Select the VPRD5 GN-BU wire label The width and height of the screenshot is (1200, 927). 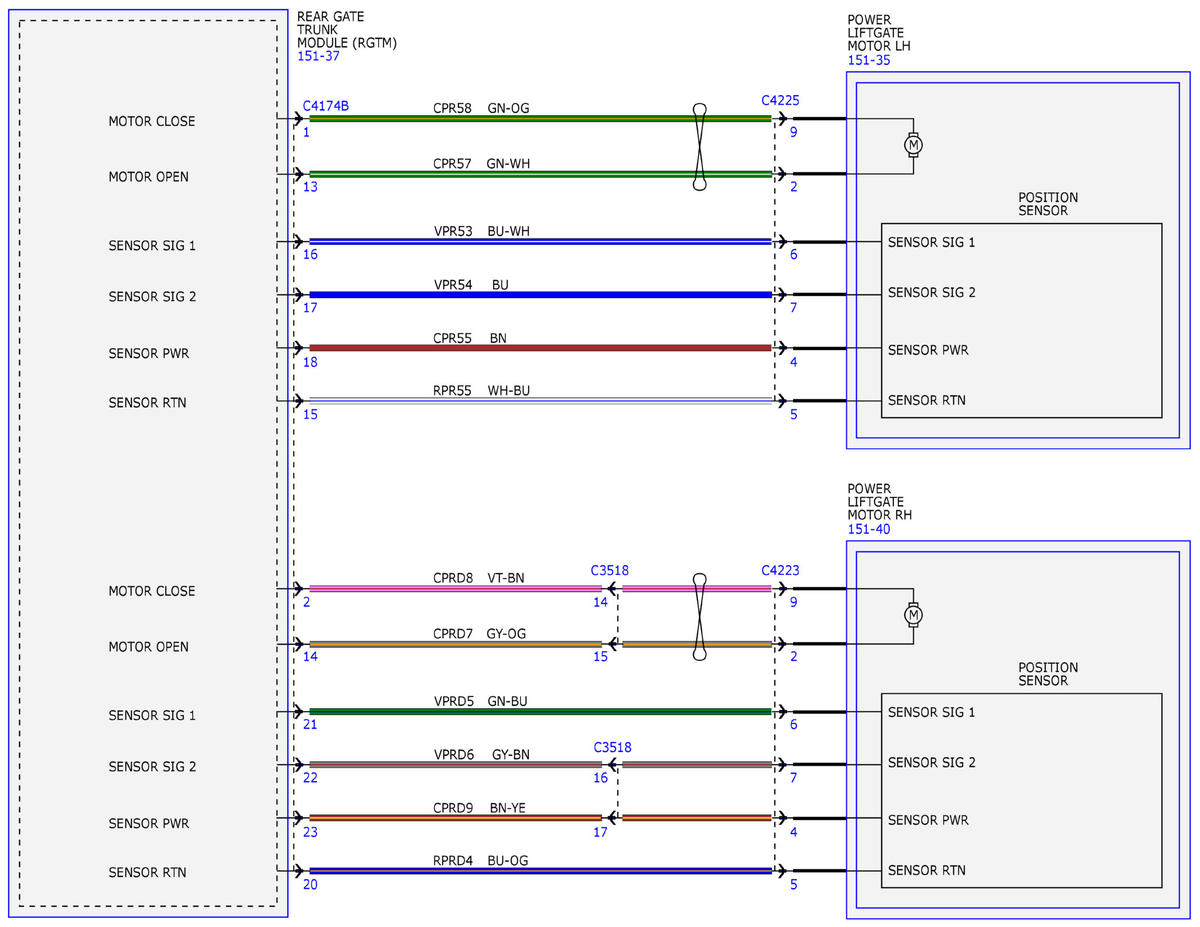click(480, 701)
